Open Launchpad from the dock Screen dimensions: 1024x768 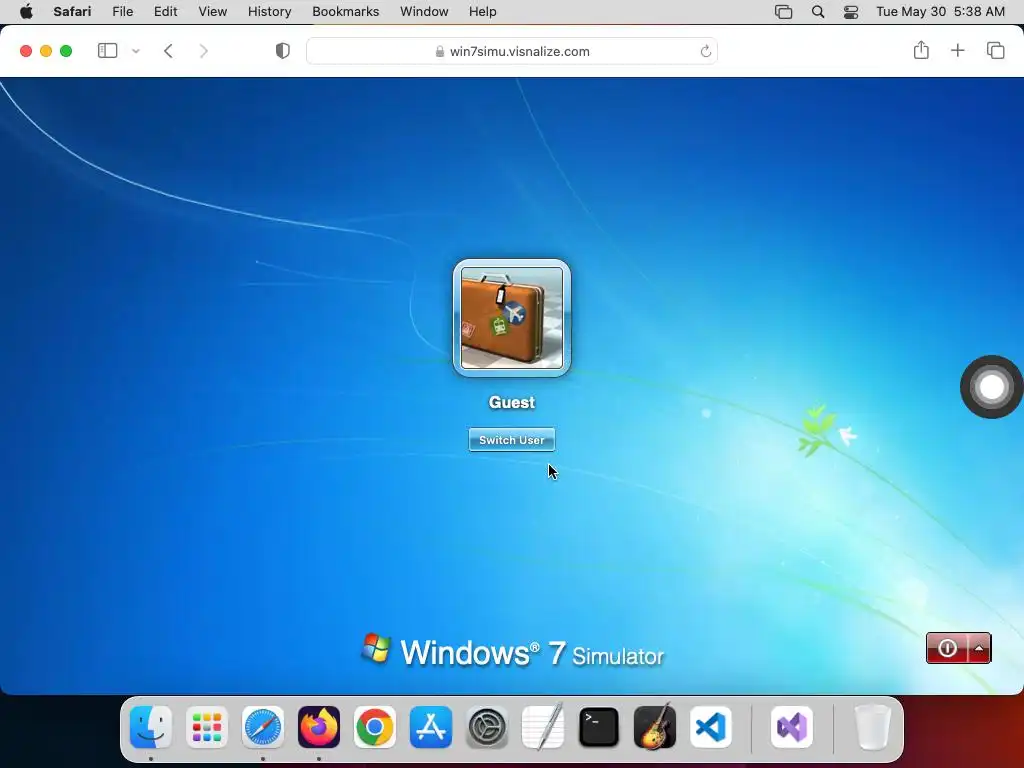[207, 727]
